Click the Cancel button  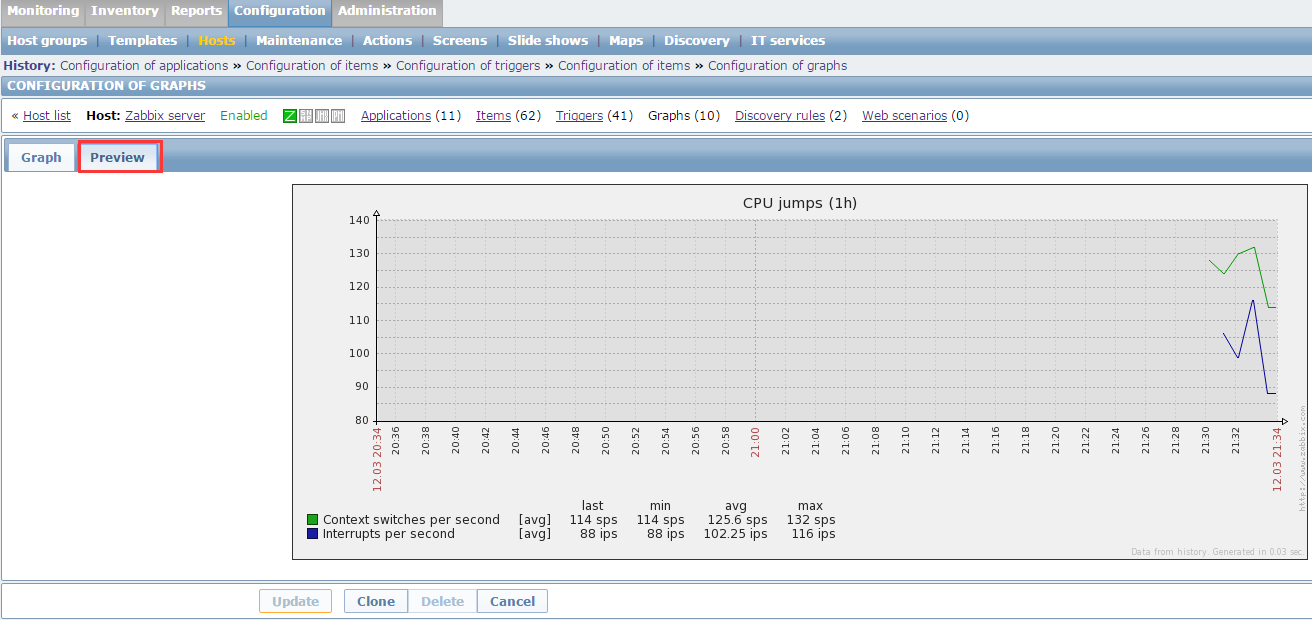coord(512,601)
